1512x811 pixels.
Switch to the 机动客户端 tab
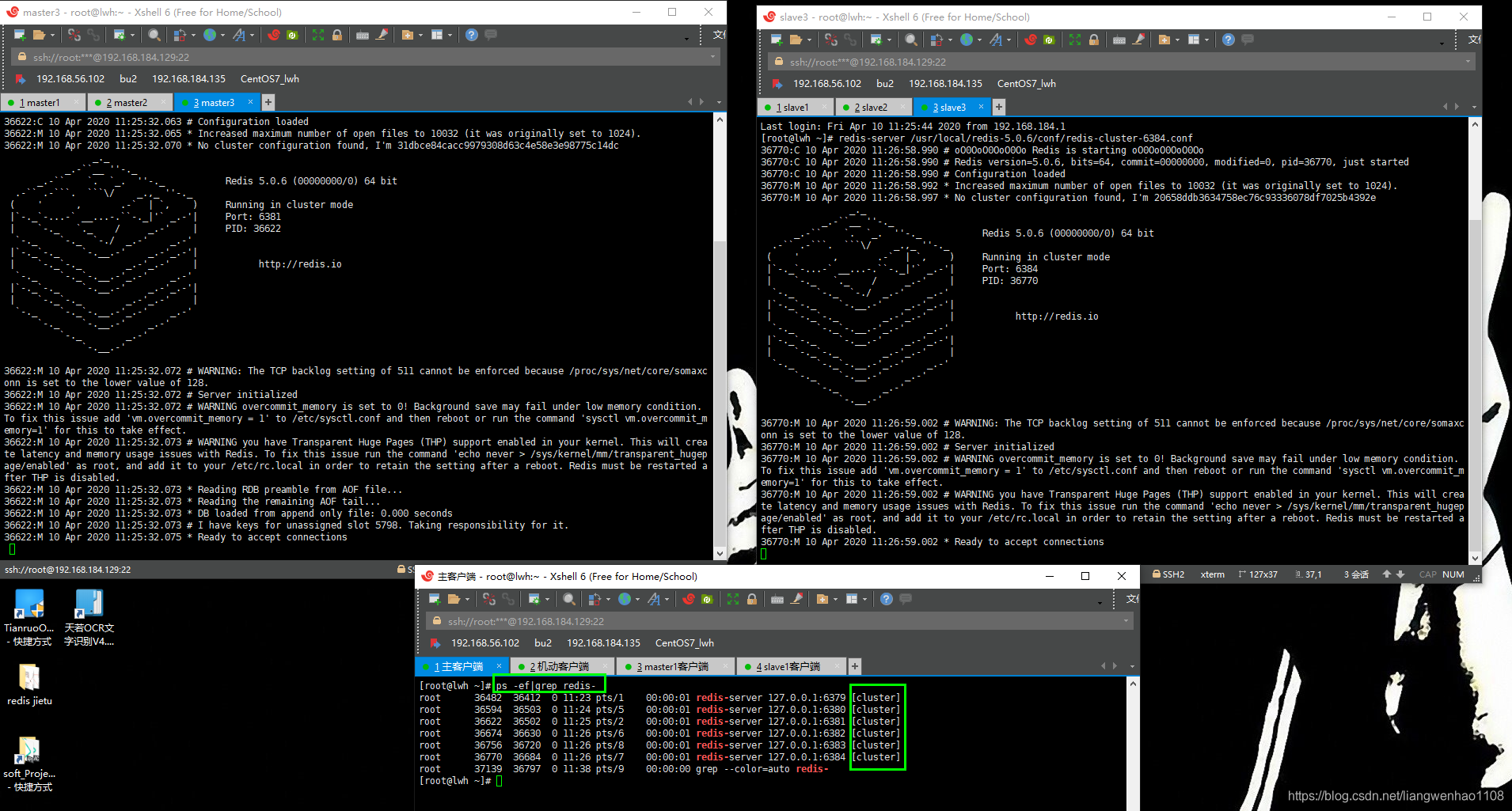point(562,666)
